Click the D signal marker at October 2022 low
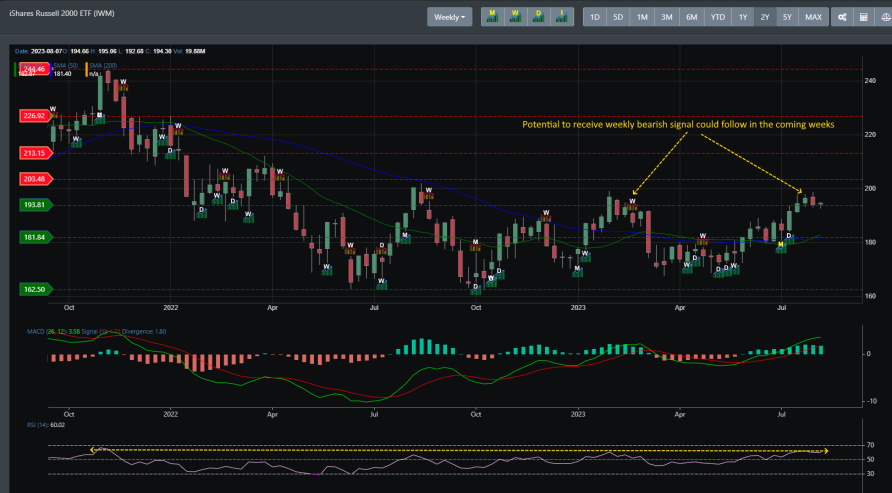This screenshot has height=493, width=892. tap(476, 289)
